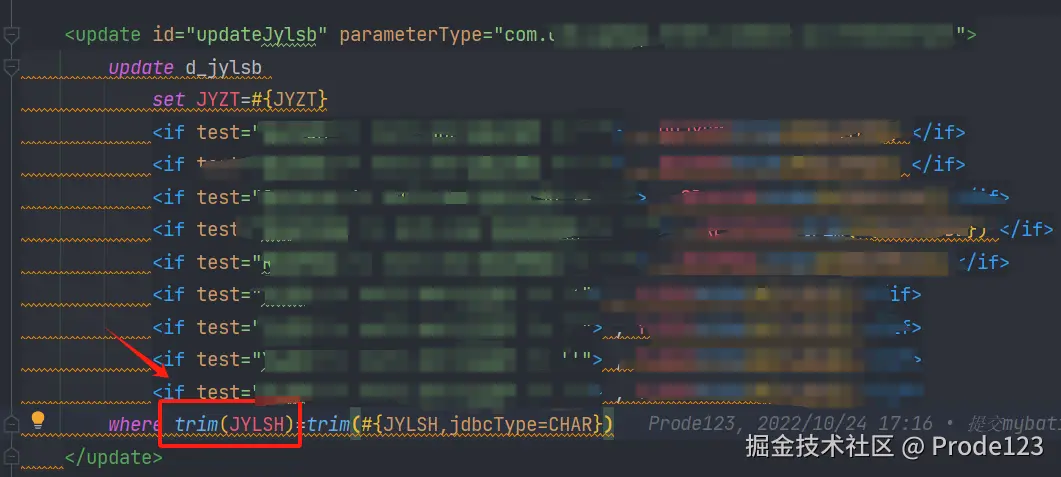Put the cursor on the table name d_jylsb
Image resolution: width=1061 pixels, height=477 pixels.
pyautogui.click(x=223, y=68)
